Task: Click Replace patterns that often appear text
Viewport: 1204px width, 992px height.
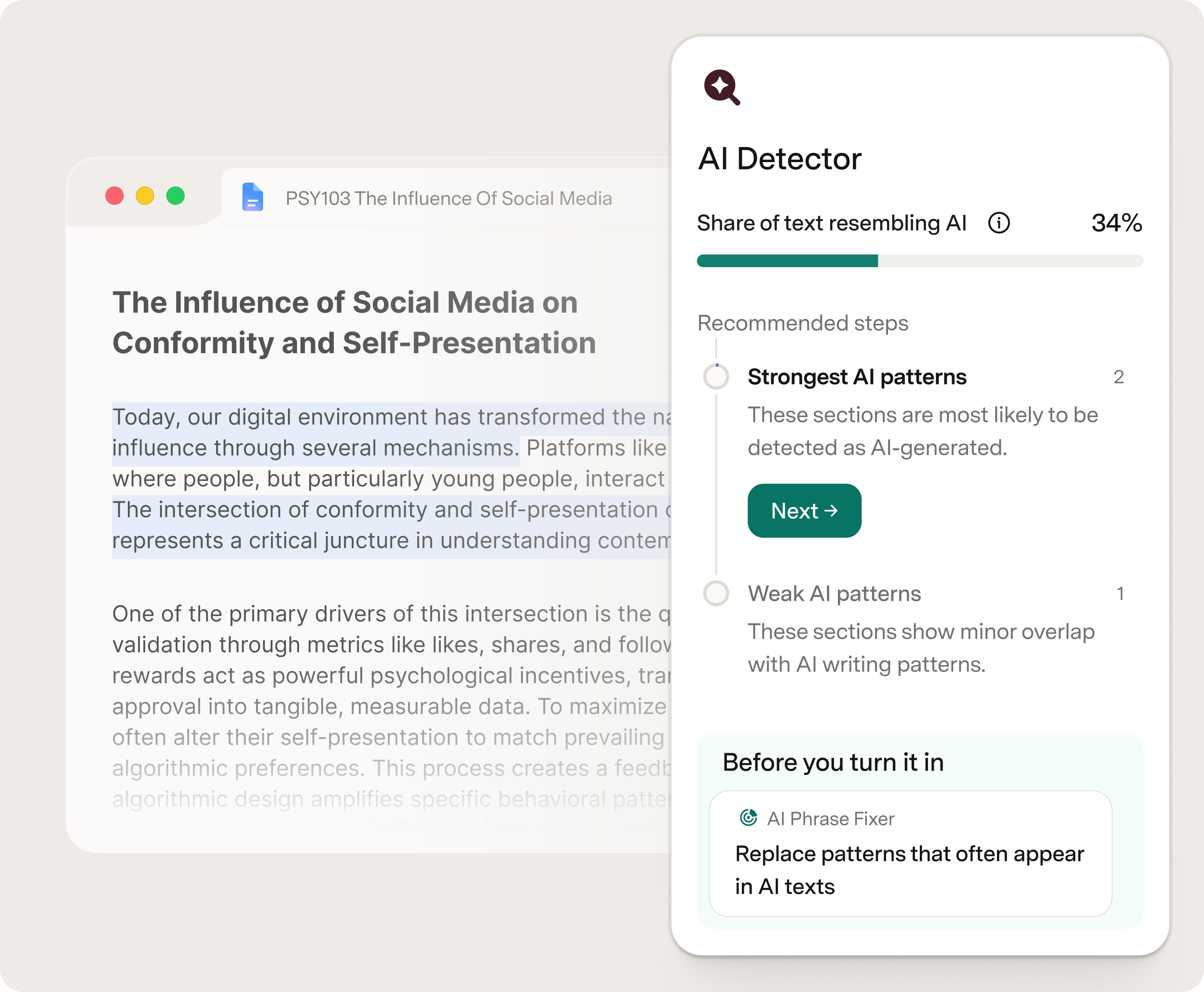Action: [x=909, y=870]
